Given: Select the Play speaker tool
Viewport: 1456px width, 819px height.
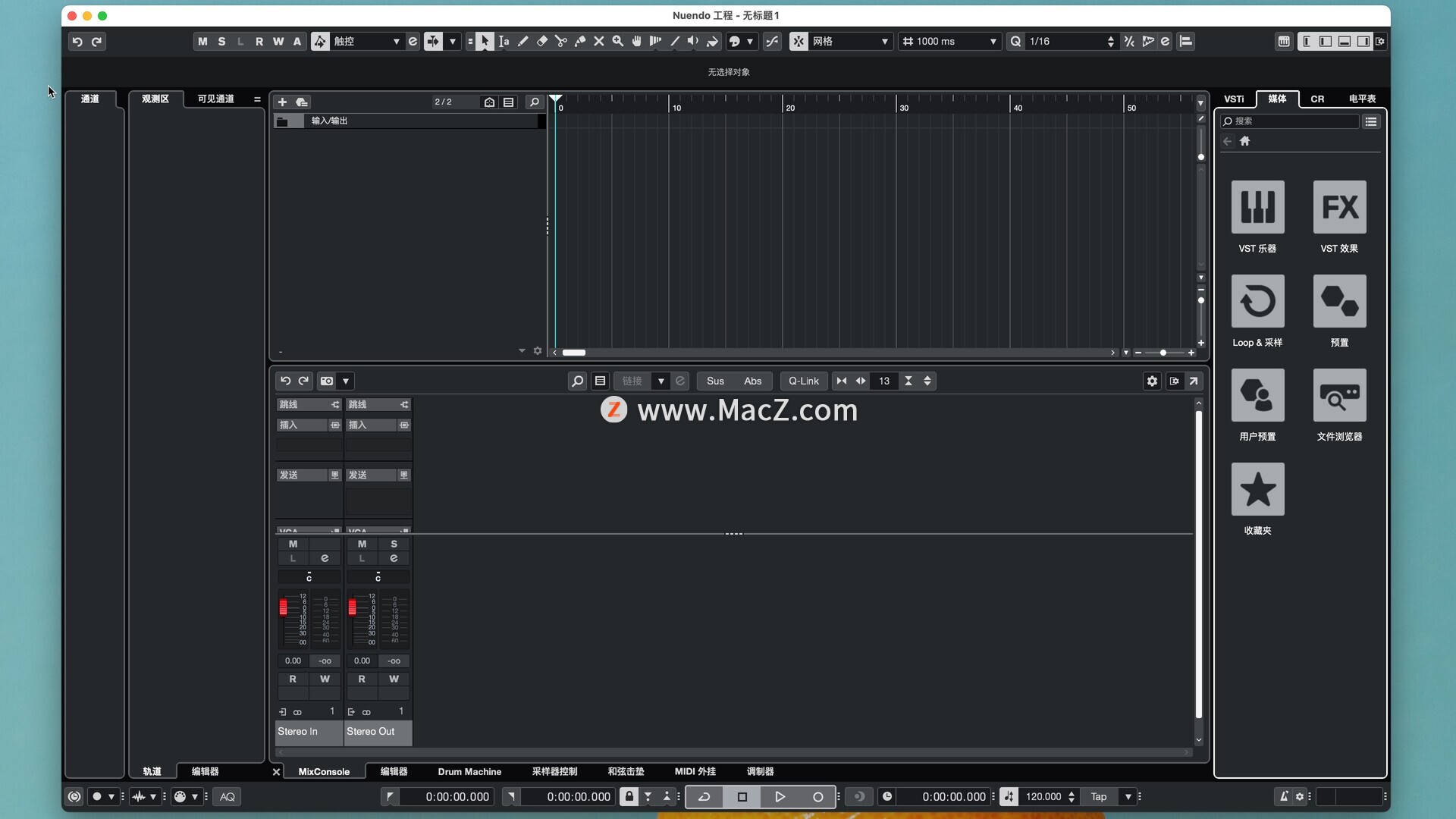Looking at the screenshot, I should 692,42.
